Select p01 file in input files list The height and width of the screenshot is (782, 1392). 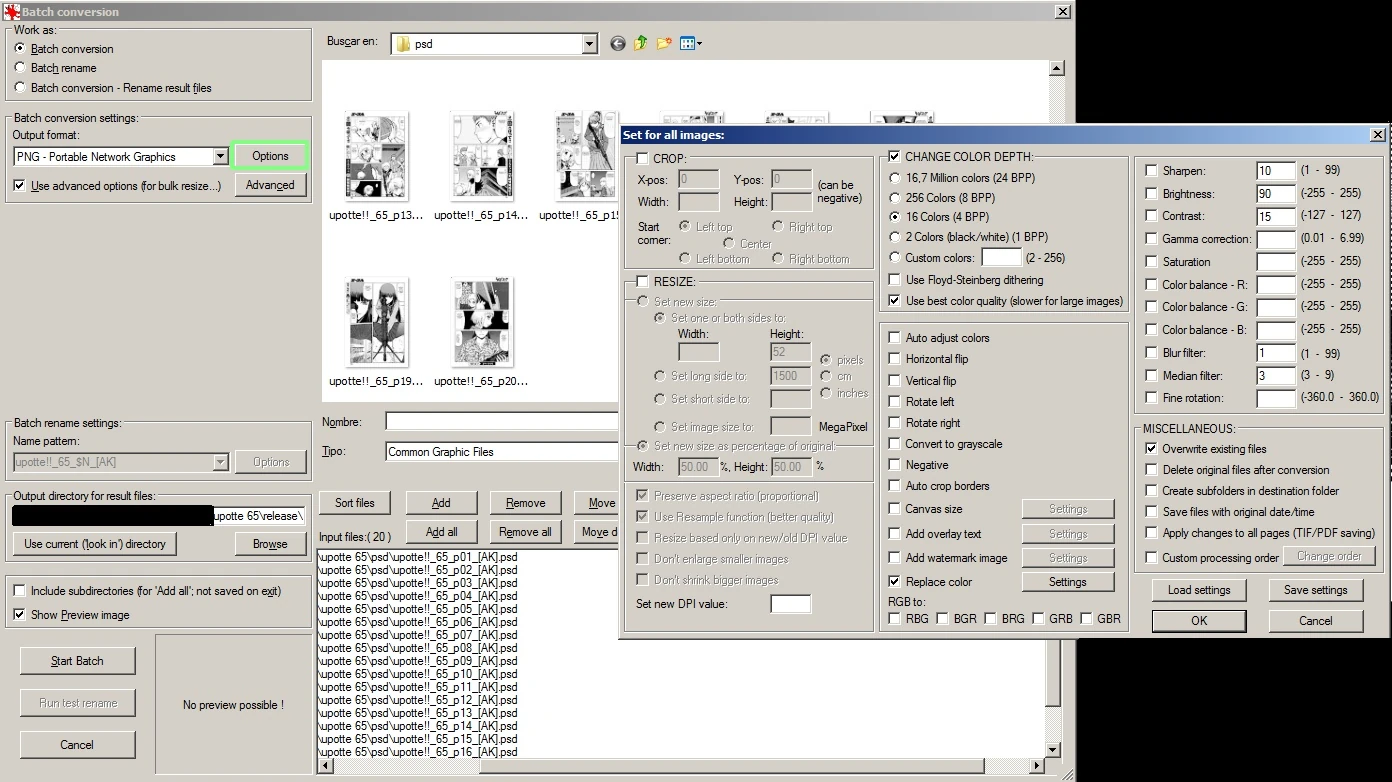pos(418,557)
